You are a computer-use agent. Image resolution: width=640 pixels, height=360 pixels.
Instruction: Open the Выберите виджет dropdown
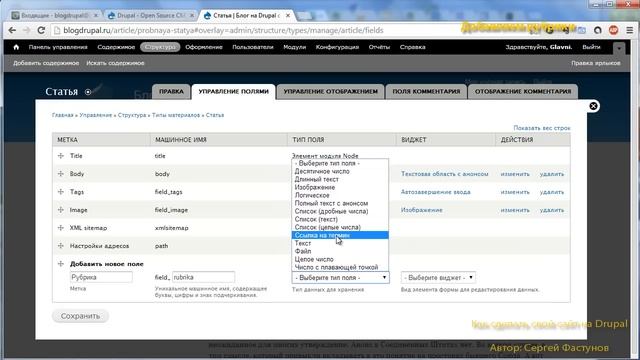pos(438,278)
